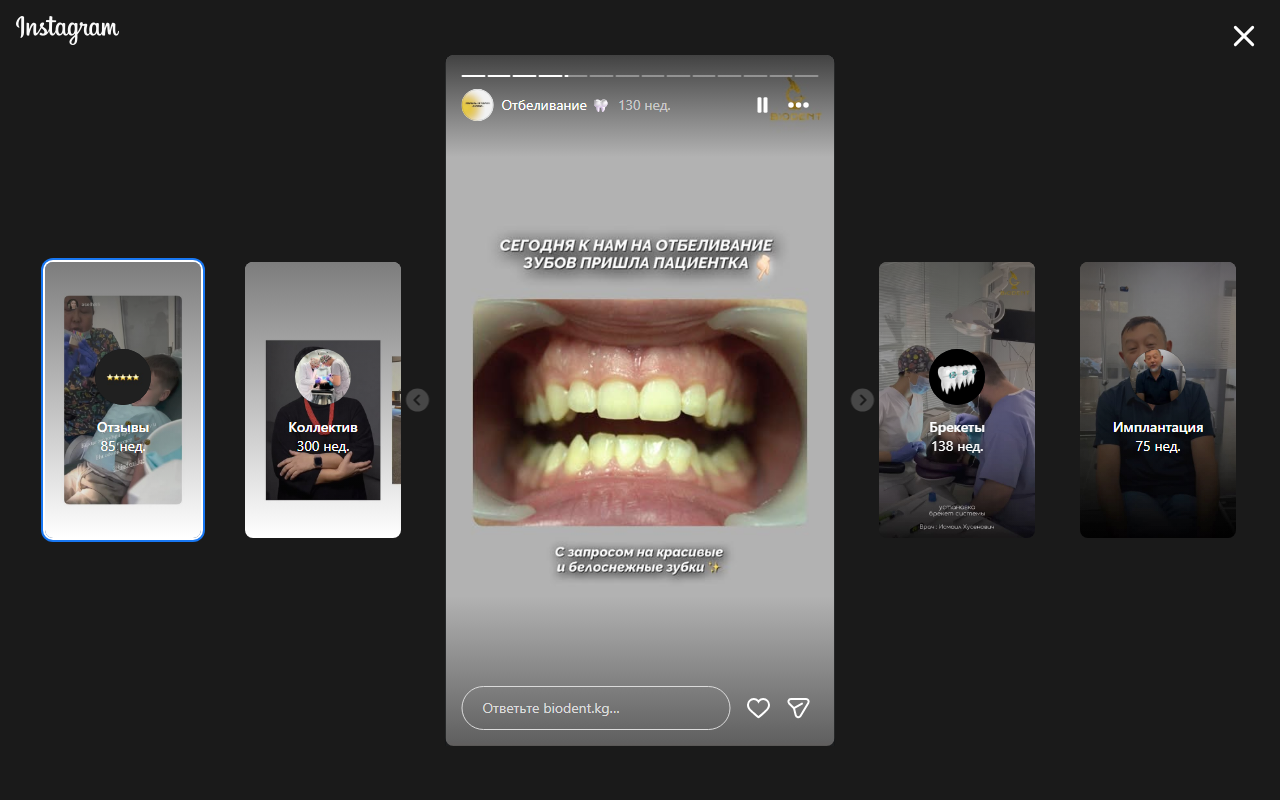
Task: Click the Брекеты teeth icon circle
Action: coord(956,377)
